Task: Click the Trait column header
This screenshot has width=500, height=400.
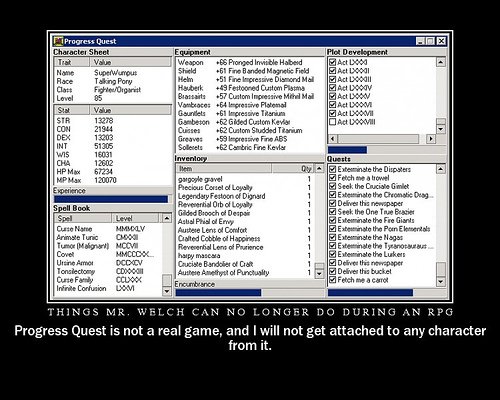Action: [72, 62]
